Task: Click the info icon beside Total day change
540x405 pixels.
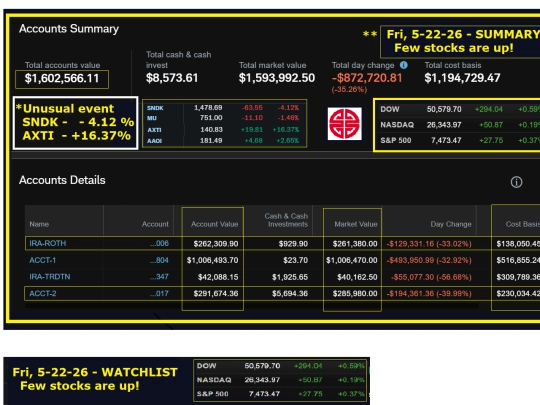Action: pos(404,65)
